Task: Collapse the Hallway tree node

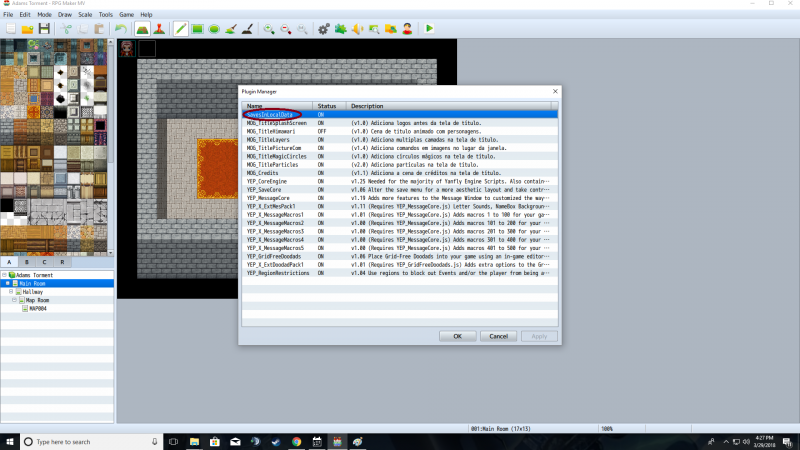Action: coord(11,292)
